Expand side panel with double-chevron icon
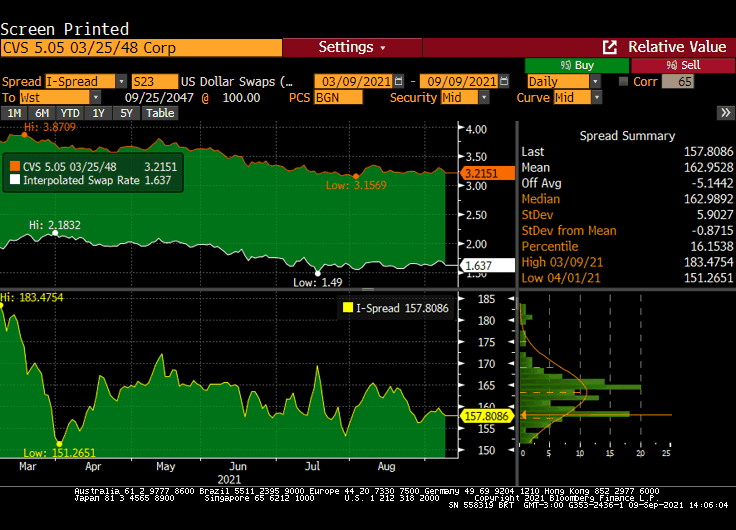The height and width of the screenshot is (530, 736). (x=726, y=113)
